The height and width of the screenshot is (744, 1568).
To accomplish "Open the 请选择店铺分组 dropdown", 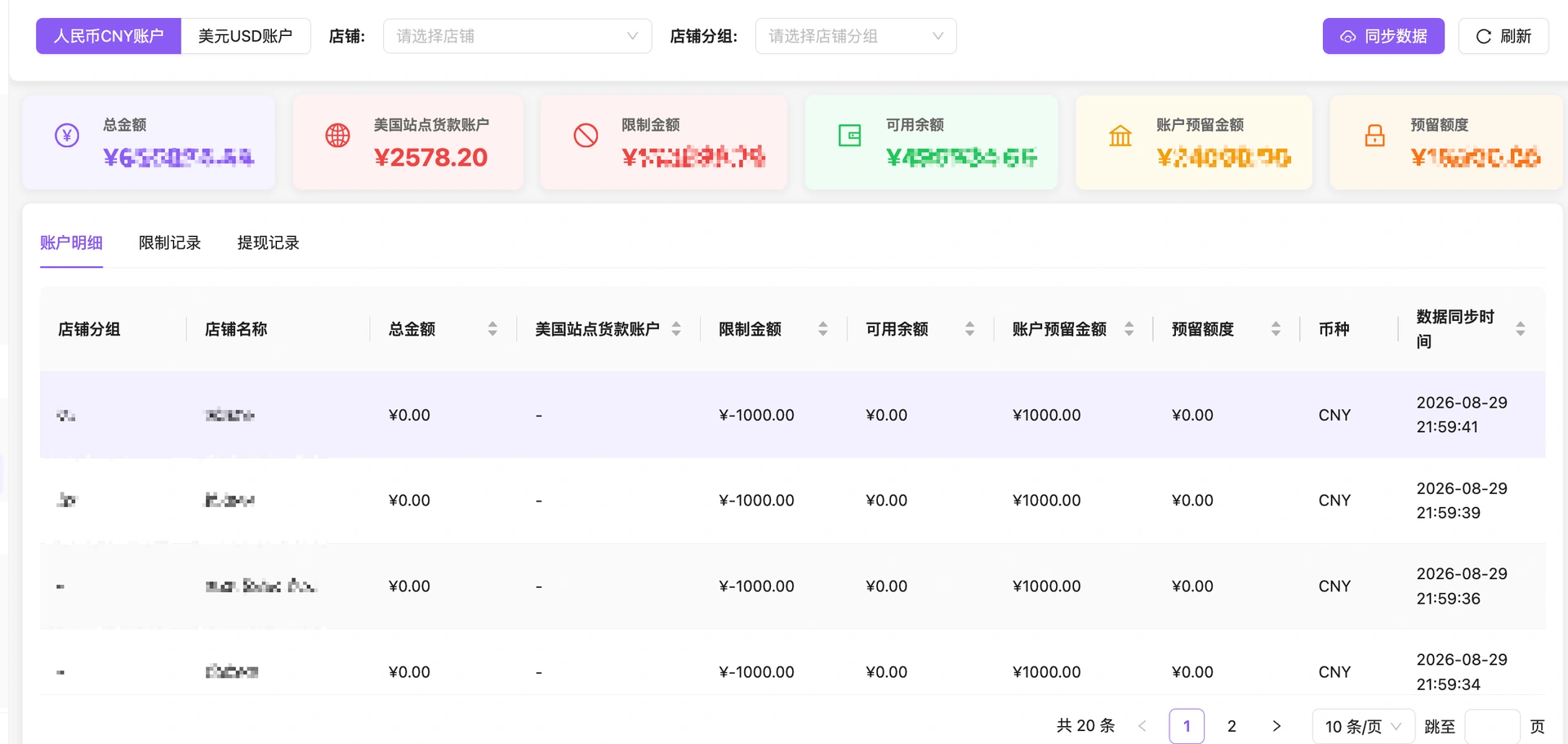I will [856, 36].
